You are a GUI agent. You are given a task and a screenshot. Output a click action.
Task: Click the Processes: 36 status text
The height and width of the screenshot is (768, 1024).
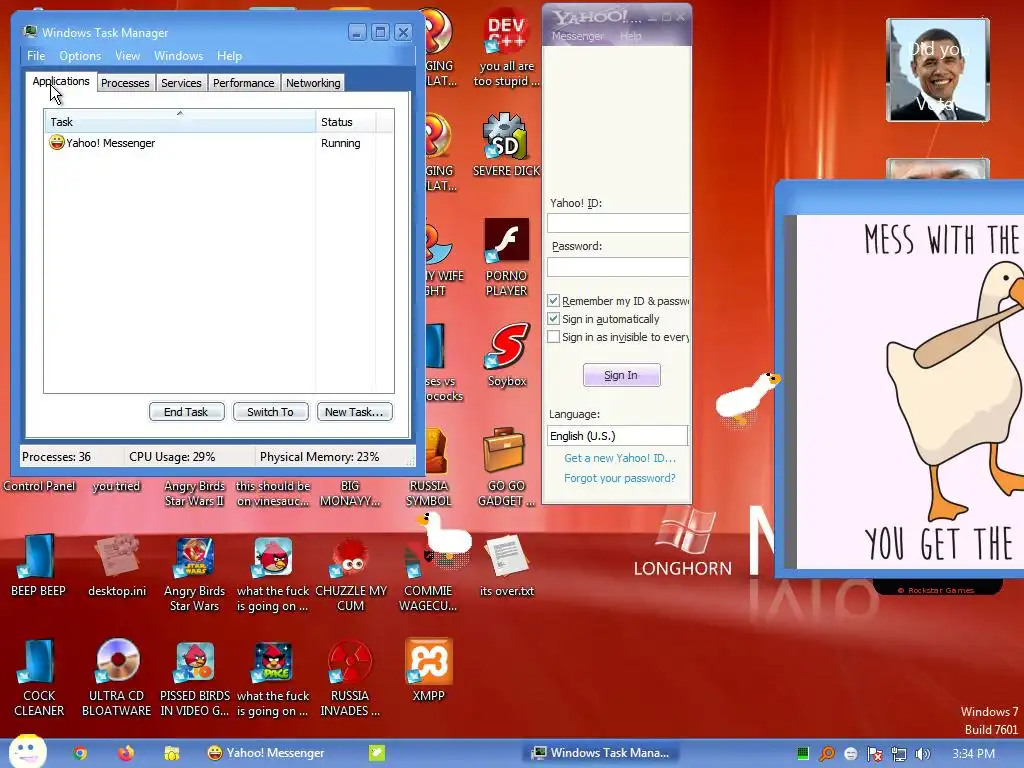tap(57, 457)
